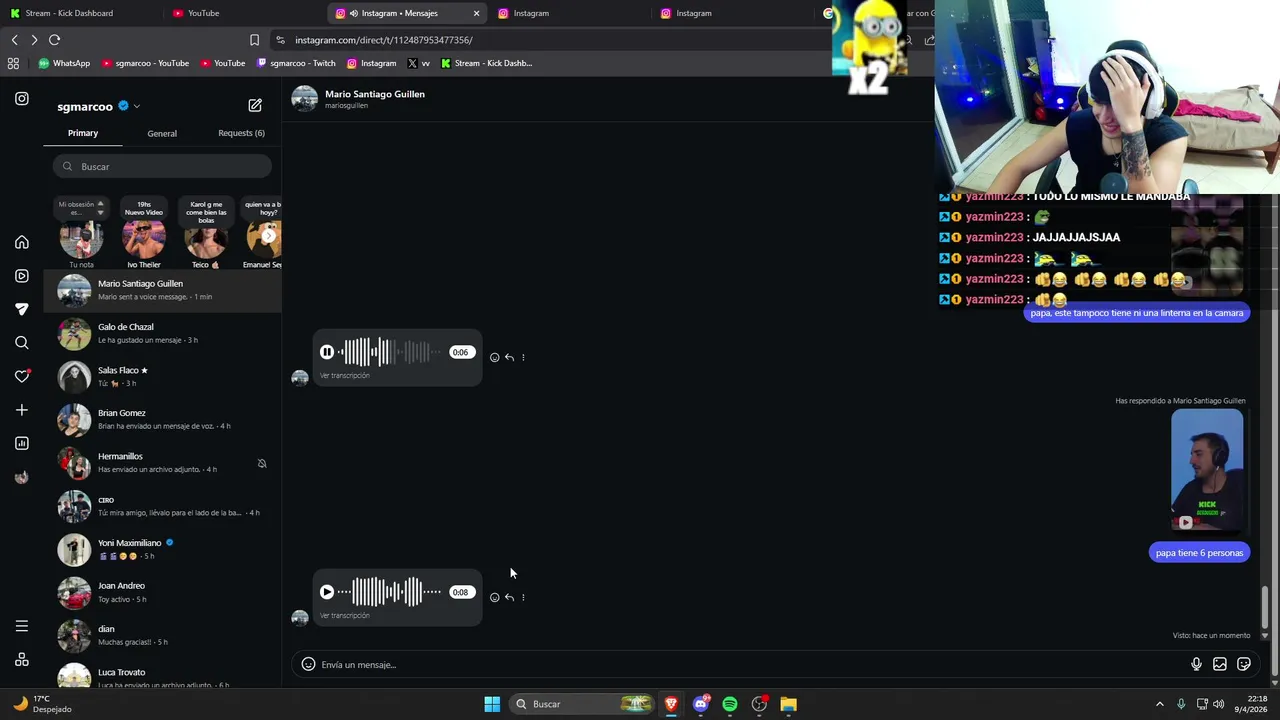React with emoji to the 0:08 voice message

(x=494, y=597)
